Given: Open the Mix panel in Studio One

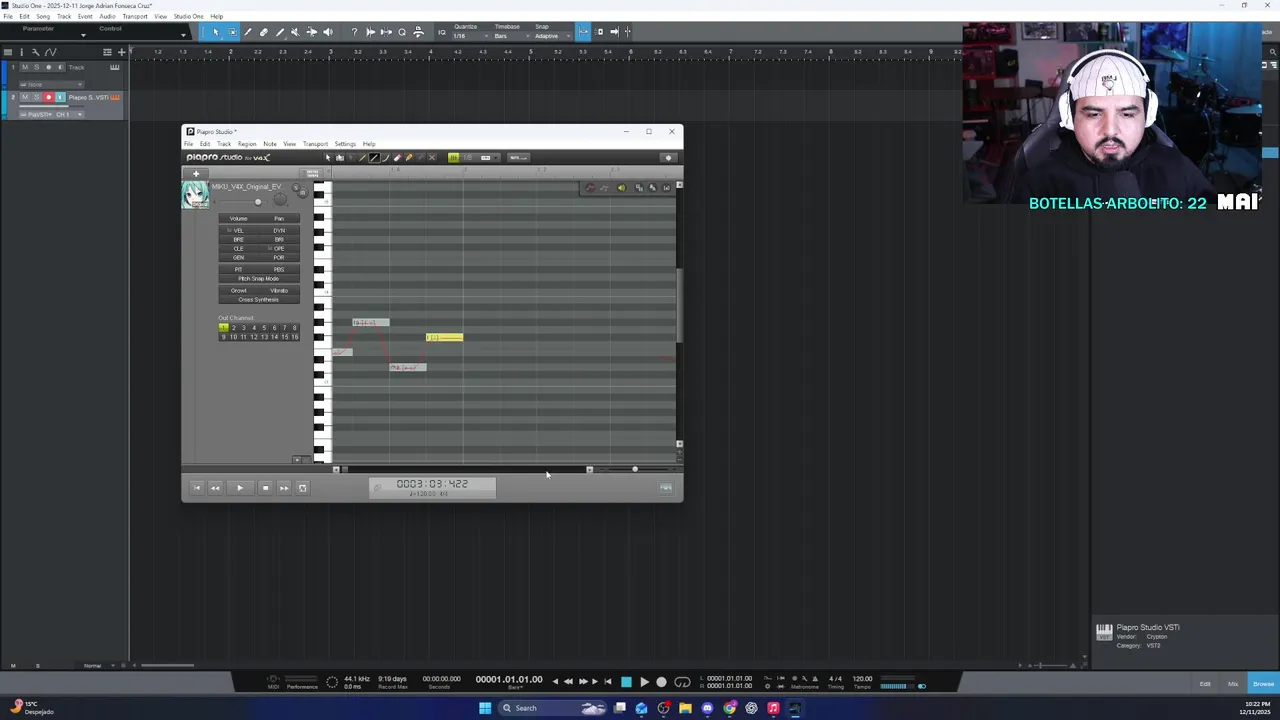Looking at the screenshot, I should pos(1233,684).
